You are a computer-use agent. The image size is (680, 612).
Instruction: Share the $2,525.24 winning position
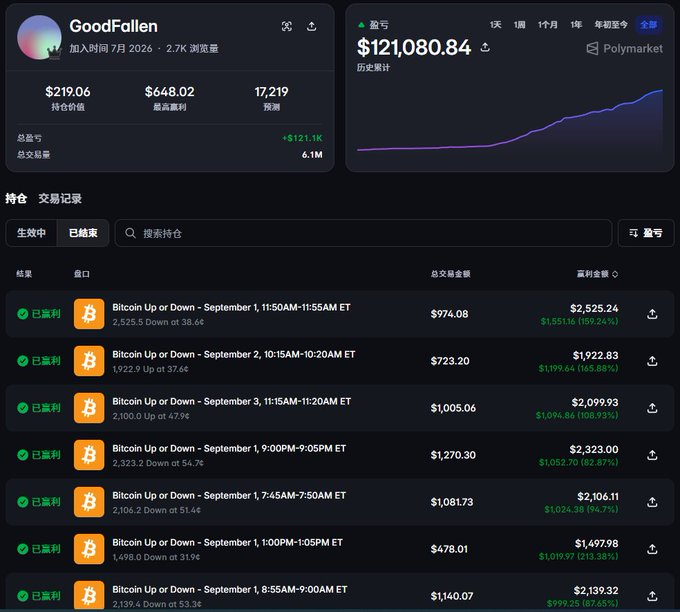pos(652,314)
